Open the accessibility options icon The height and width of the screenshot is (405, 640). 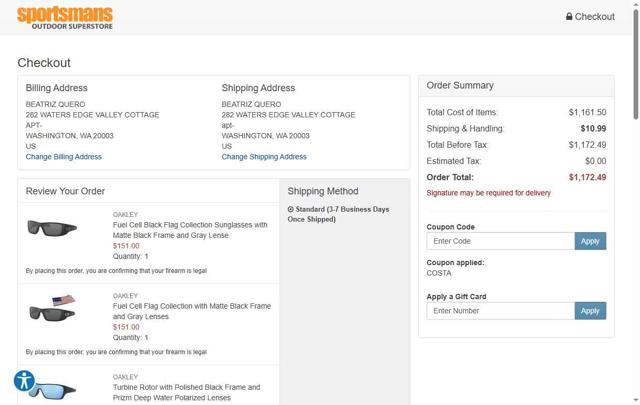coord(24,381)
